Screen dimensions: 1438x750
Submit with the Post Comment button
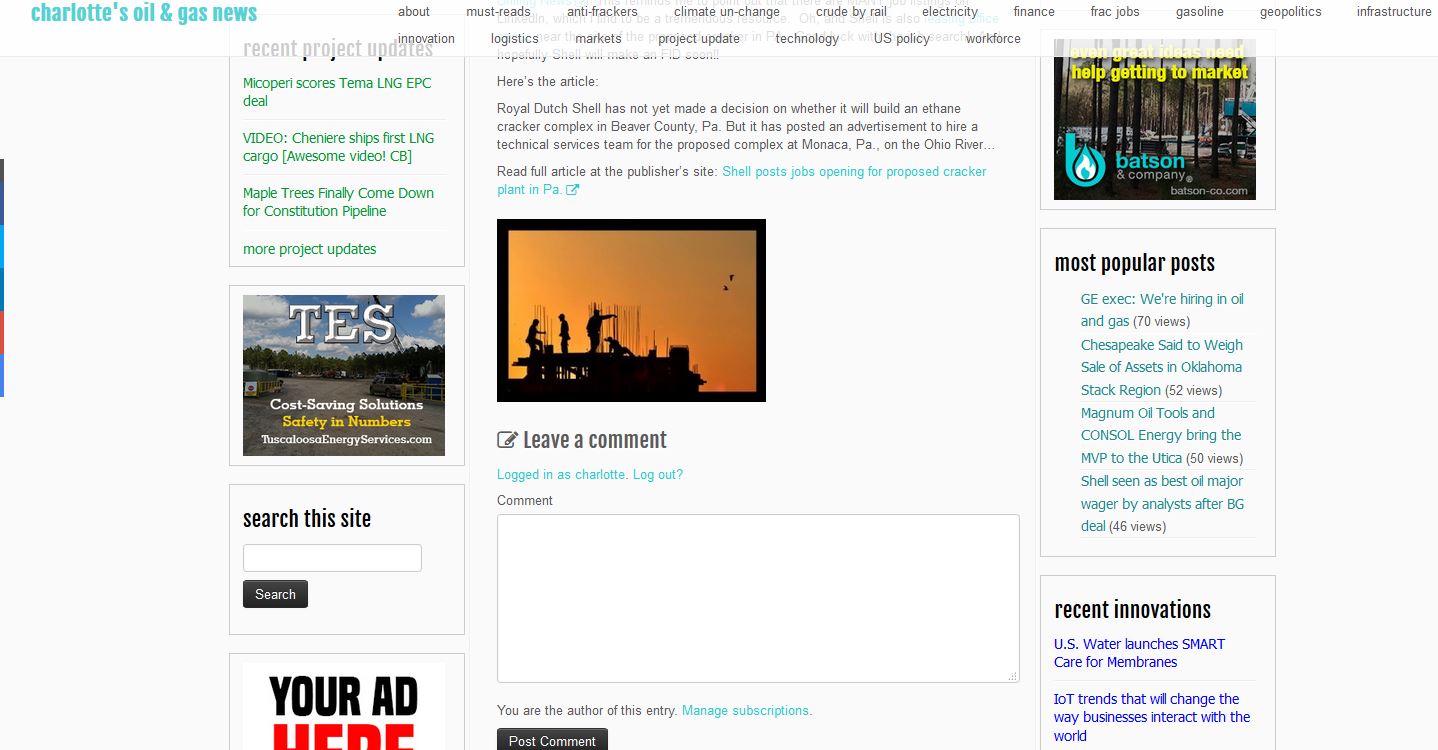tap(552, 740)
